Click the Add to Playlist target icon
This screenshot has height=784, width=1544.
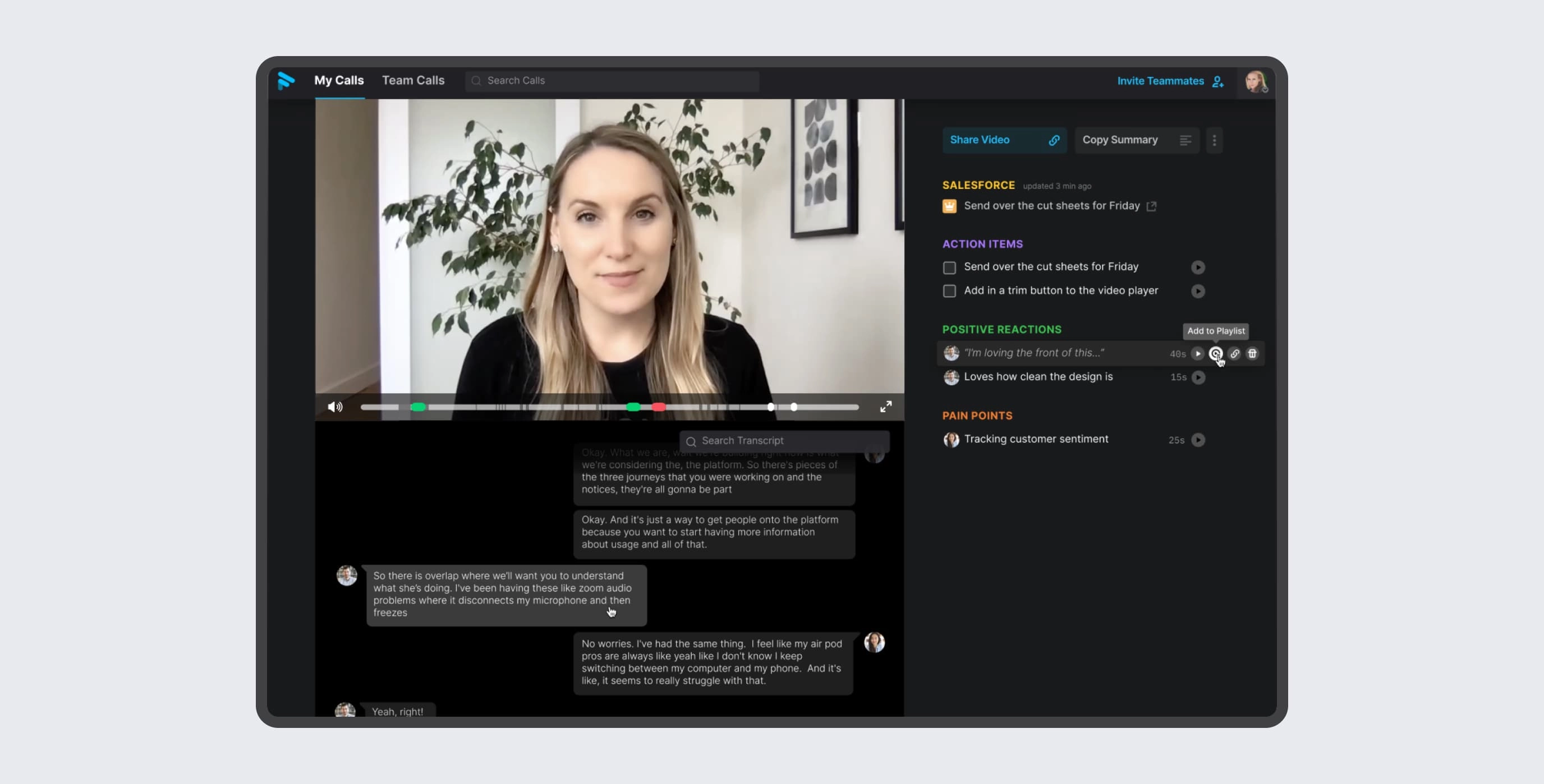pos(1216,354)
